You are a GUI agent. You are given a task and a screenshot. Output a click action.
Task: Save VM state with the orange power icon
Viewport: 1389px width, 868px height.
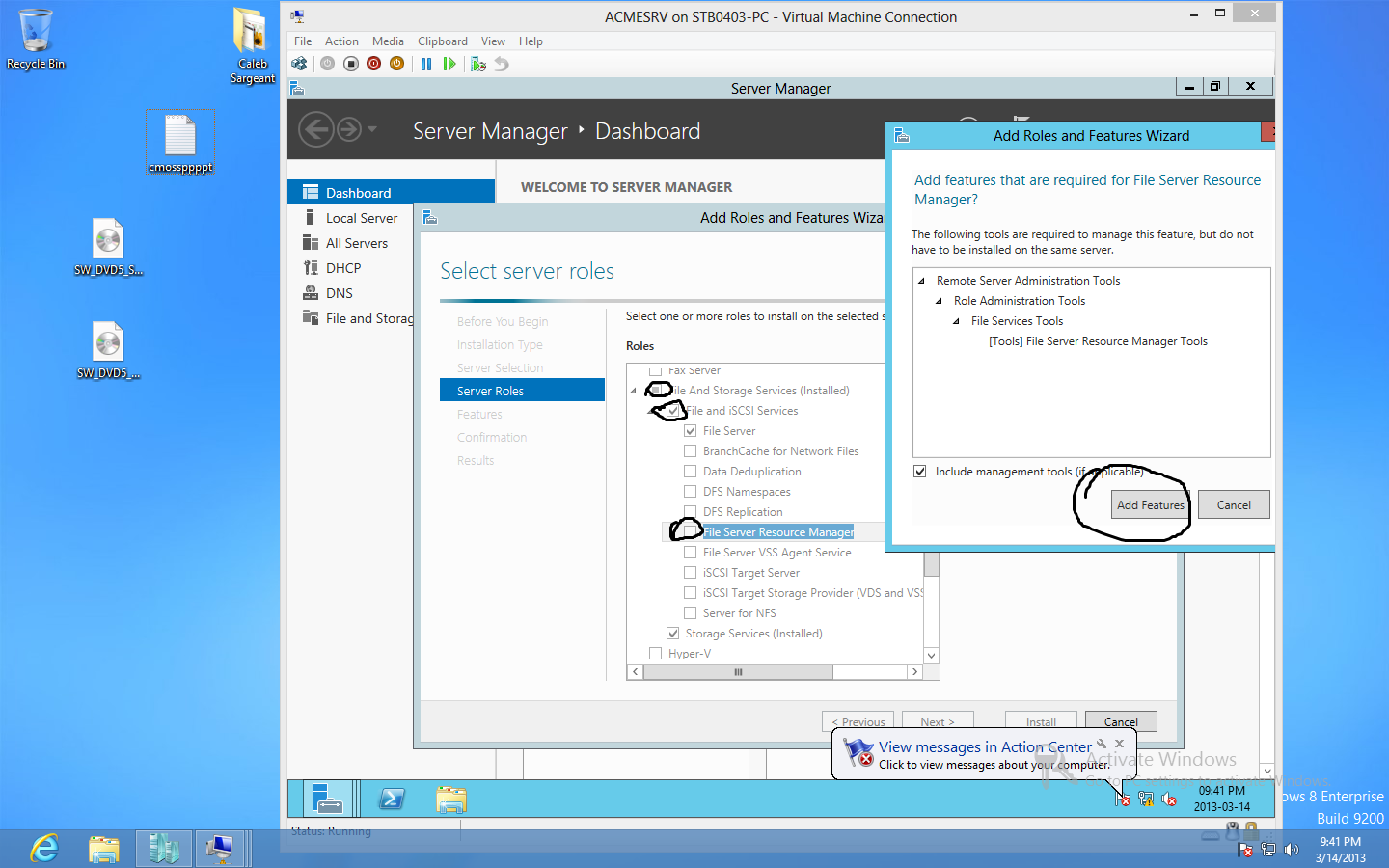tap(397, 64)
